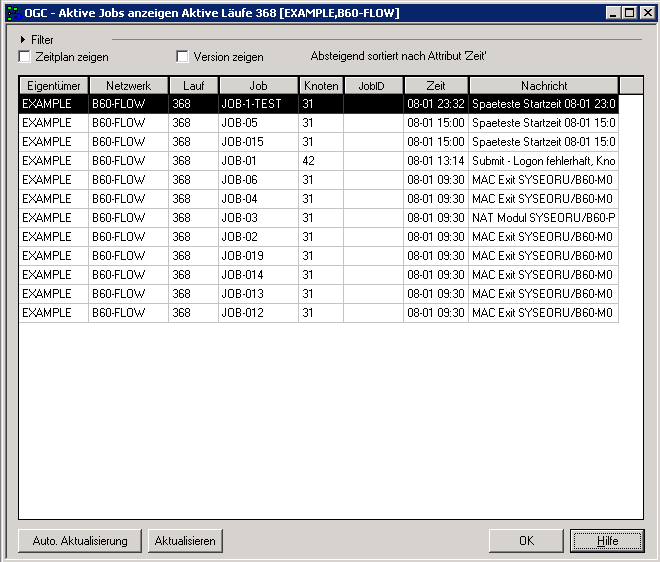Click the OGC application icon in title bar
Viewport: 660px width, 562px height.
click(13, 13)
